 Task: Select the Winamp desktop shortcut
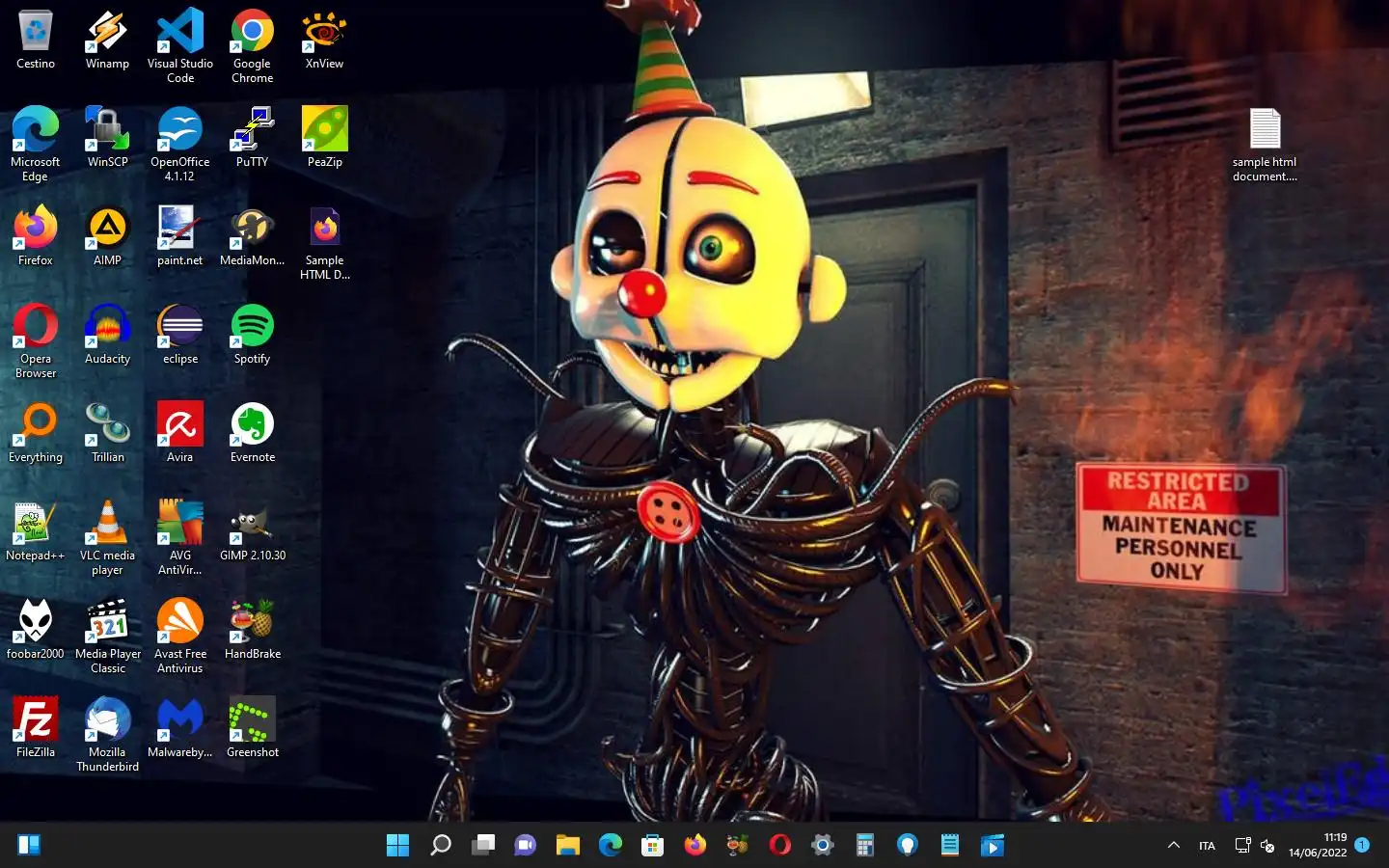pyautogui.click(x=107, y=41)
